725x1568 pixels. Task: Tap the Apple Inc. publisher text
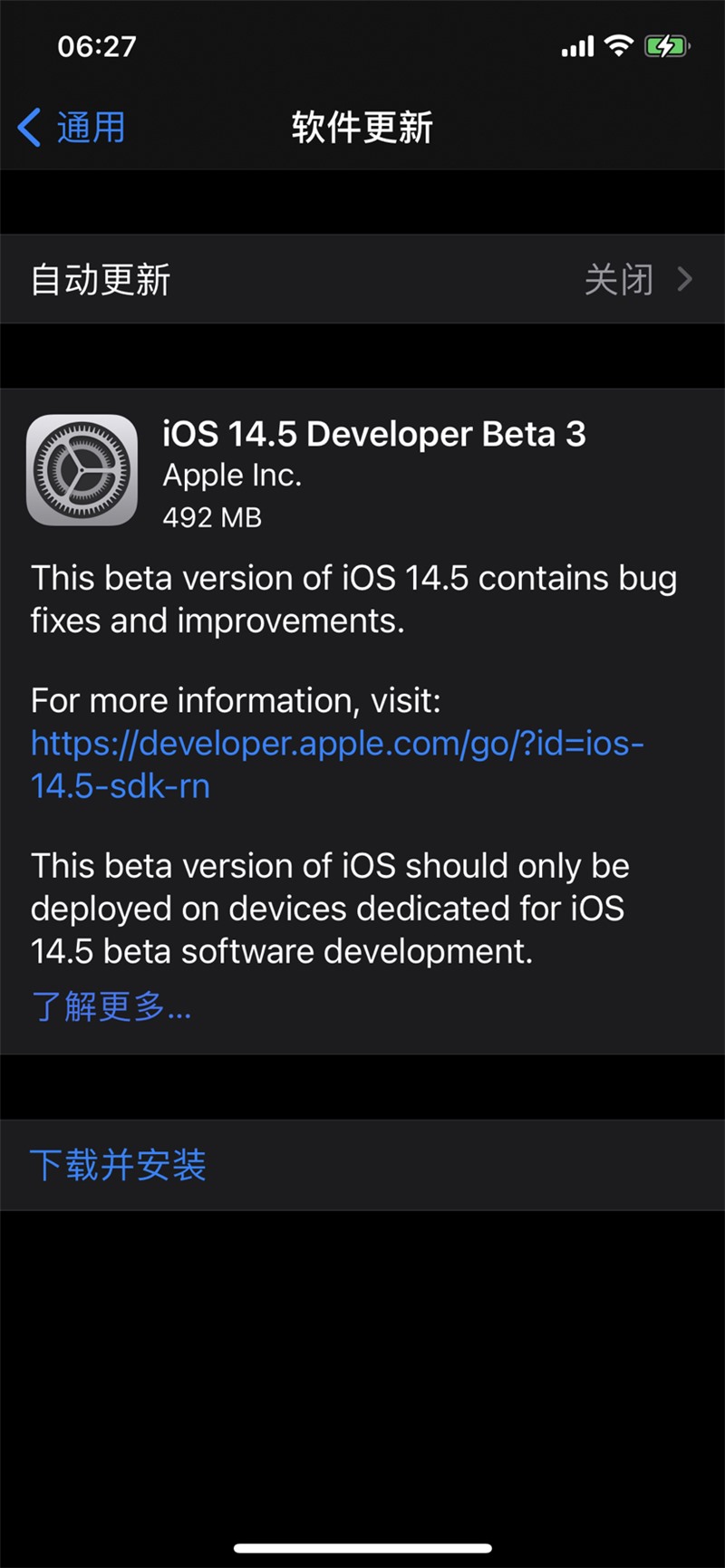coord(232,476)
